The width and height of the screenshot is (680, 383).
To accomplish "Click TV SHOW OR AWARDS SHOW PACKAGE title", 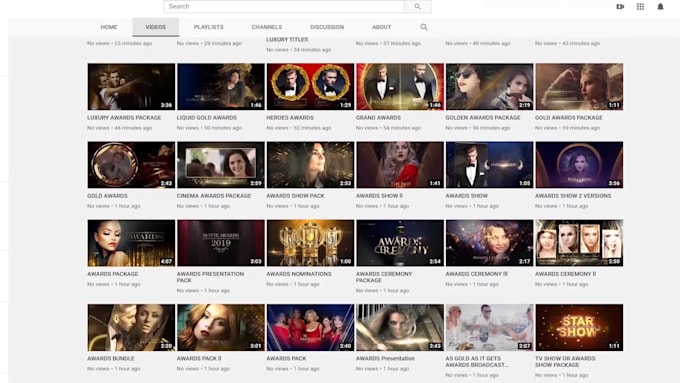I will [x=565, y=362].
